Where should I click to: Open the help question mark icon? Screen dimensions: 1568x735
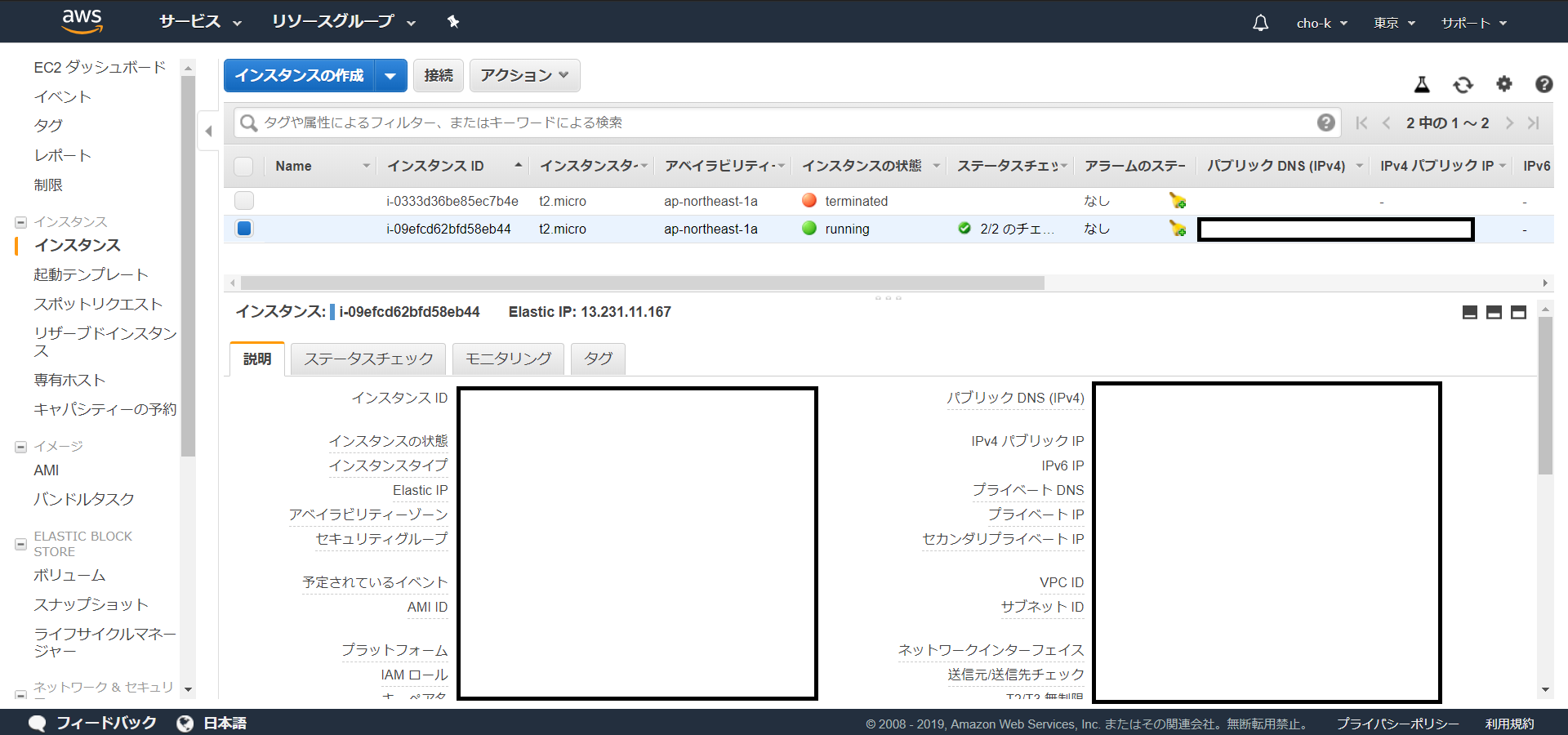click(x=1543, y=84)
